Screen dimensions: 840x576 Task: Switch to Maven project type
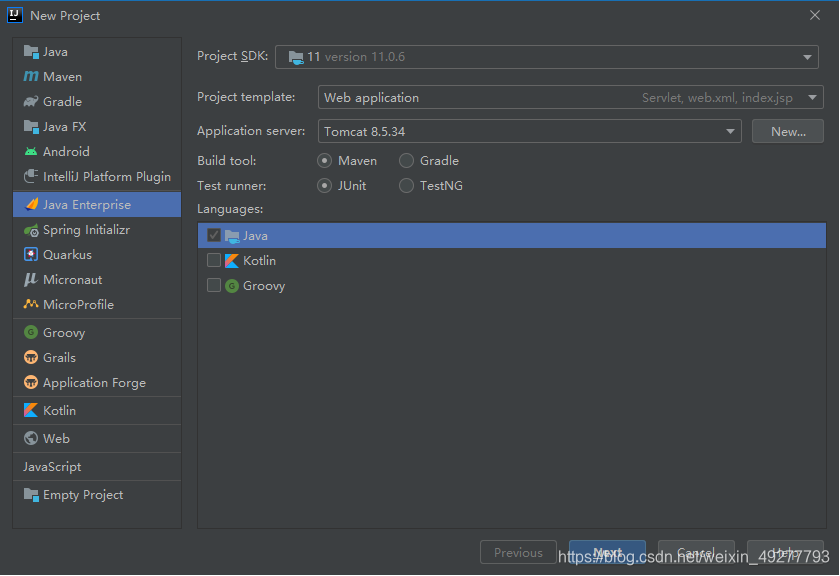point(97,77)
